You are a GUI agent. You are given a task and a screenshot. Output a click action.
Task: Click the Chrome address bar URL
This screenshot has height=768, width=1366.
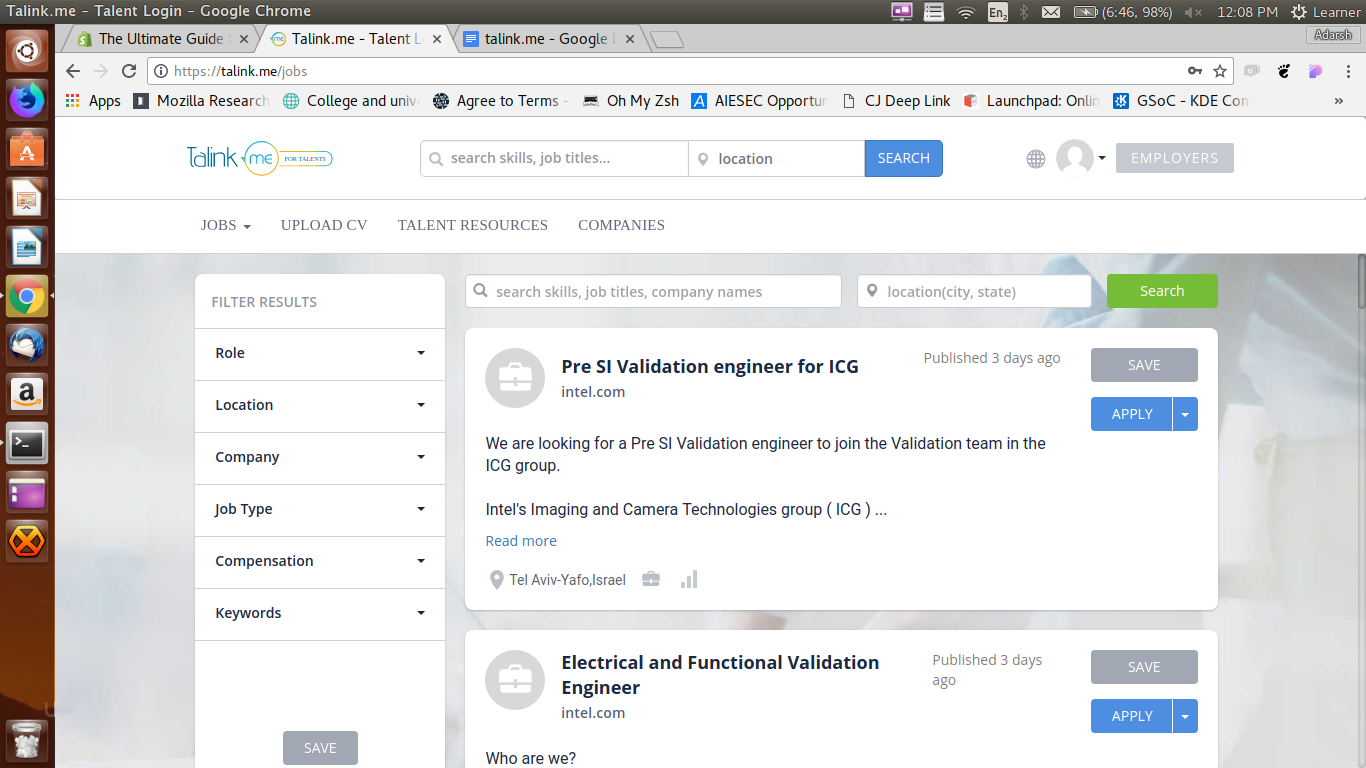[x=240, y=71]
